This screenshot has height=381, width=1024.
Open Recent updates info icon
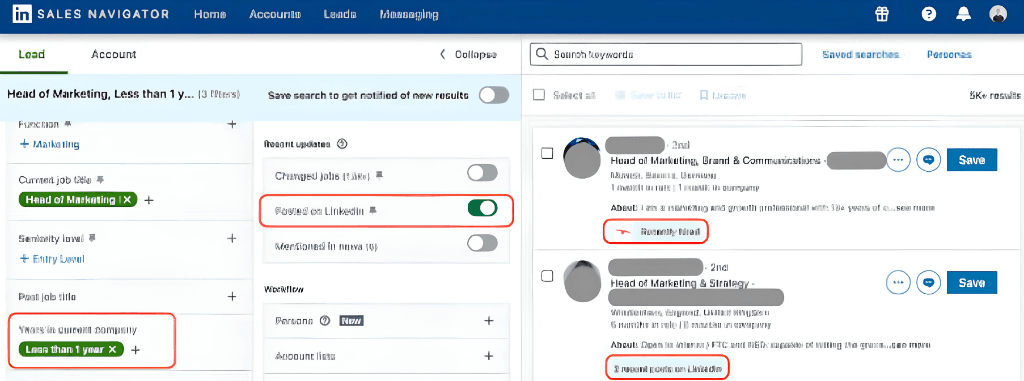341,144
